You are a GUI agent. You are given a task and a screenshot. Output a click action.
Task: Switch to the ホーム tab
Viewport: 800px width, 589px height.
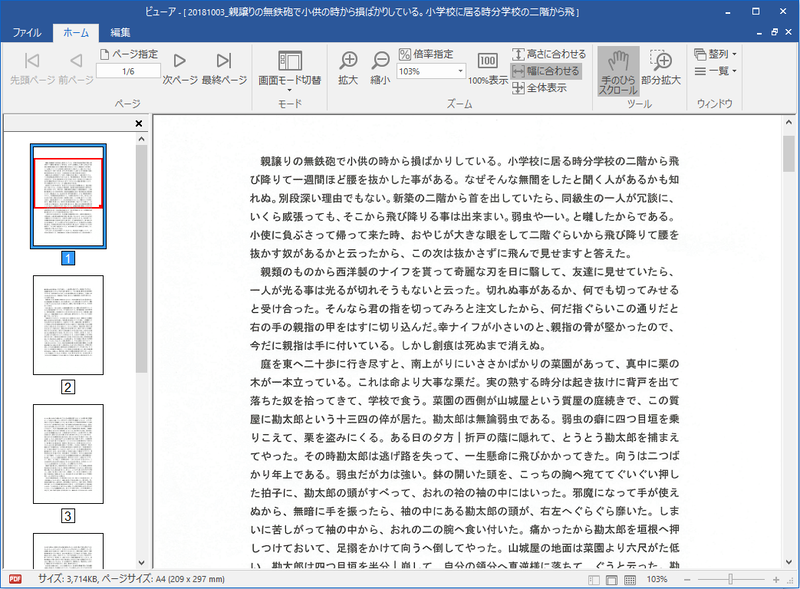76,32
